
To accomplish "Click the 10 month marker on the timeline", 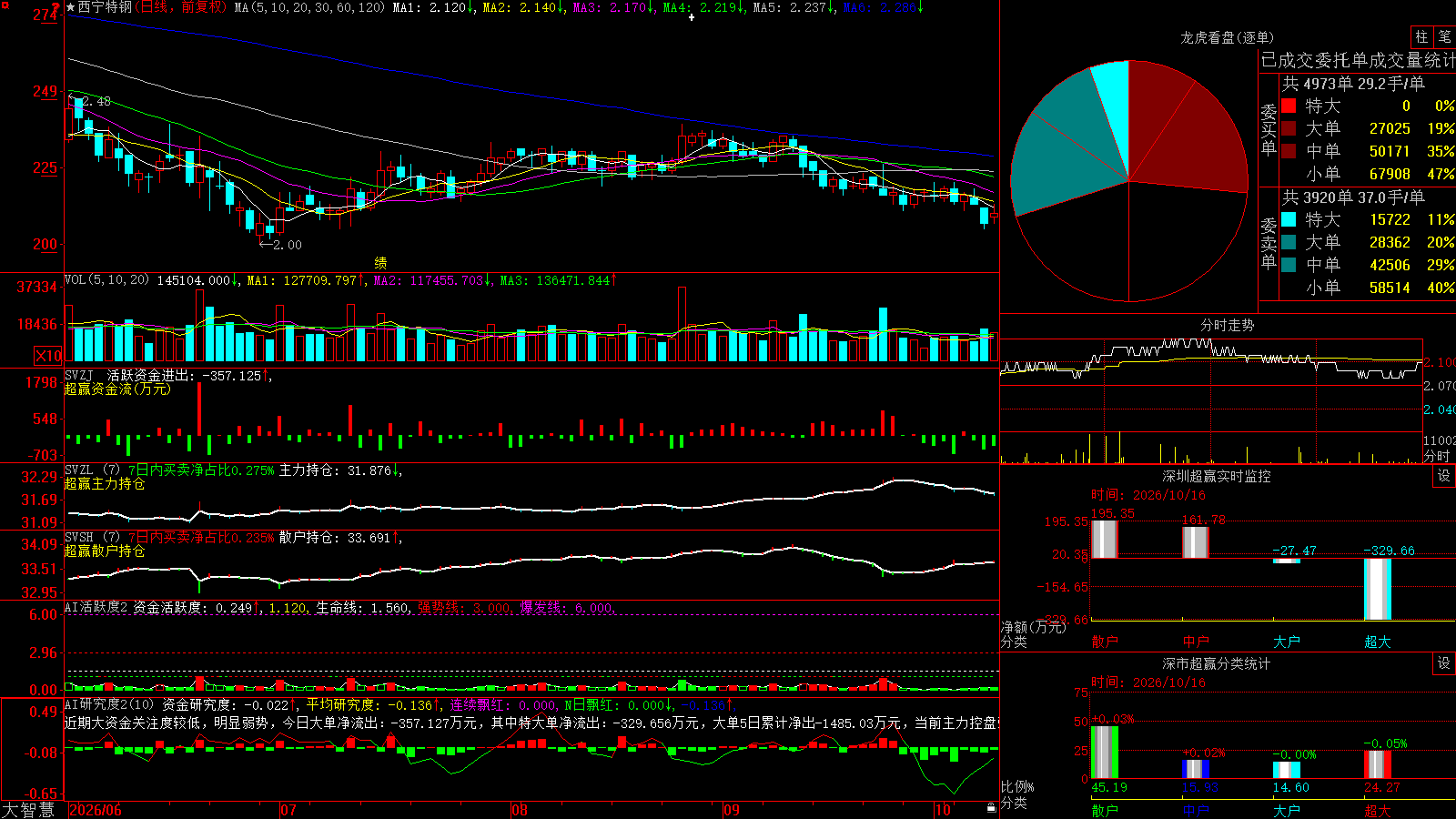I will pos(942,810).
